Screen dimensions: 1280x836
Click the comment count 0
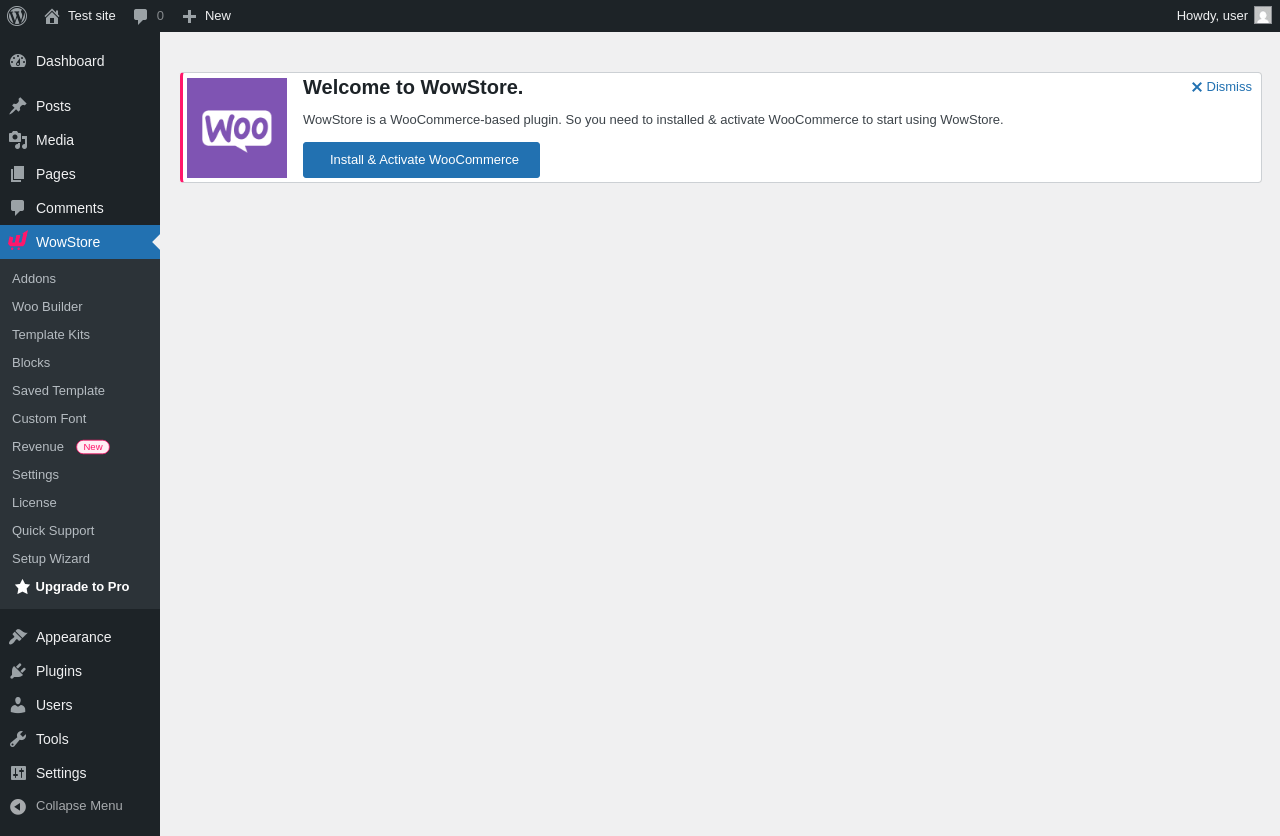(x=160, y=16)
